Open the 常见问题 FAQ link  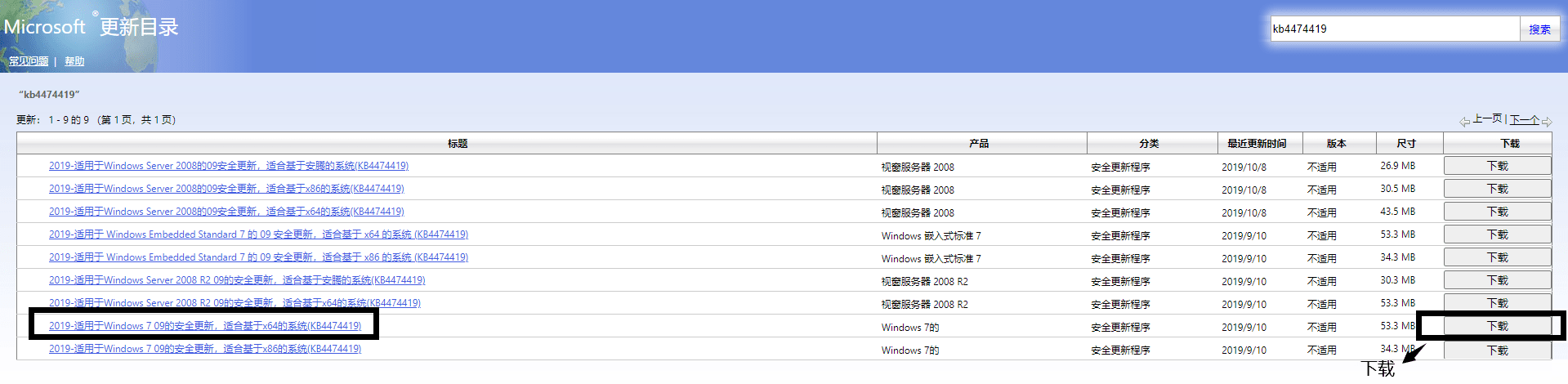(29, 61)
